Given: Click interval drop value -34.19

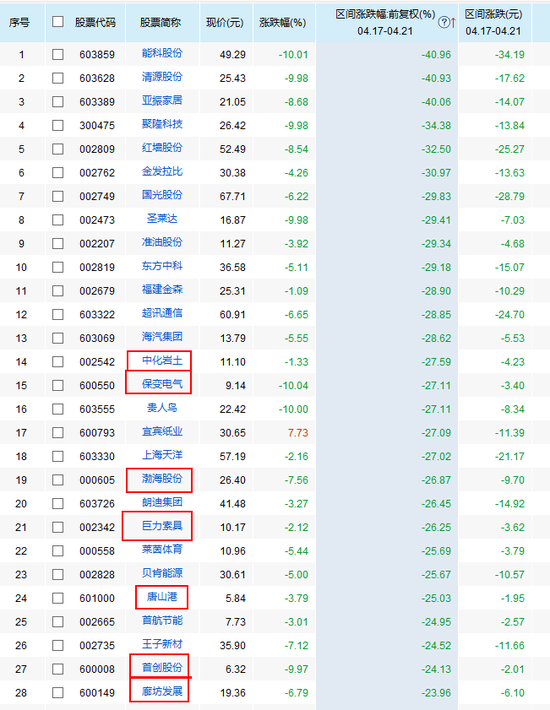Looking at the screenshot, I should 510,55.
